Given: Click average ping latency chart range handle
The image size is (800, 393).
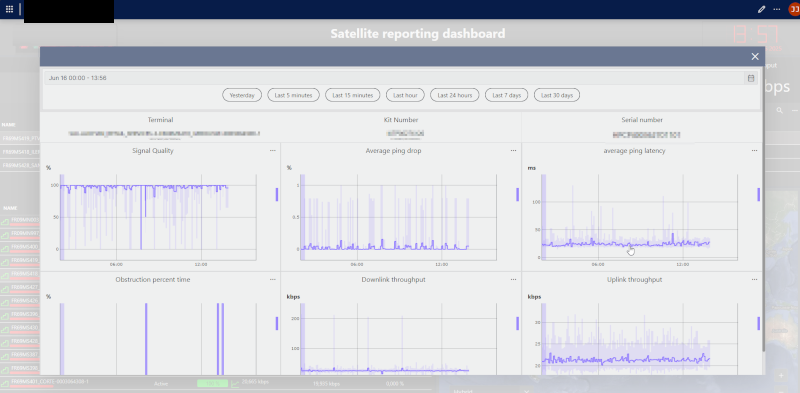Looking at the screenshot, I should 758,194.
